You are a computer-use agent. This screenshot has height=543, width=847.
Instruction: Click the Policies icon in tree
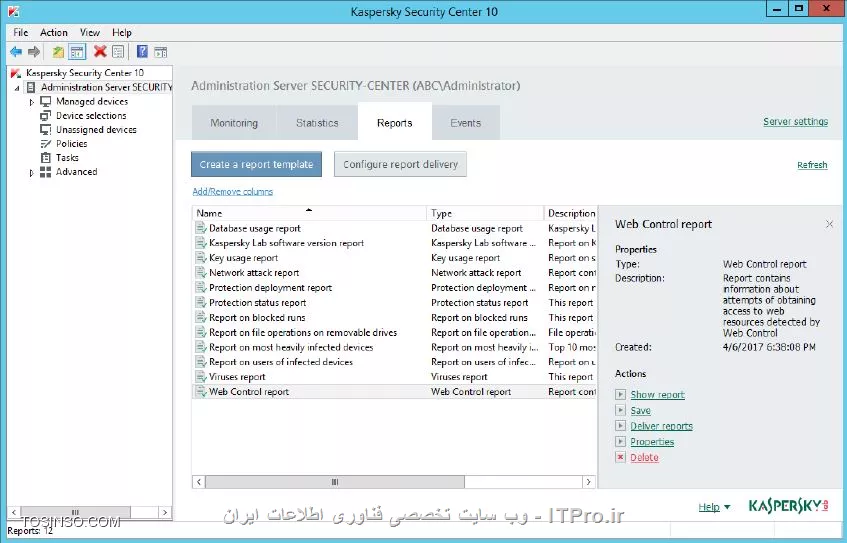coord(46,143)
